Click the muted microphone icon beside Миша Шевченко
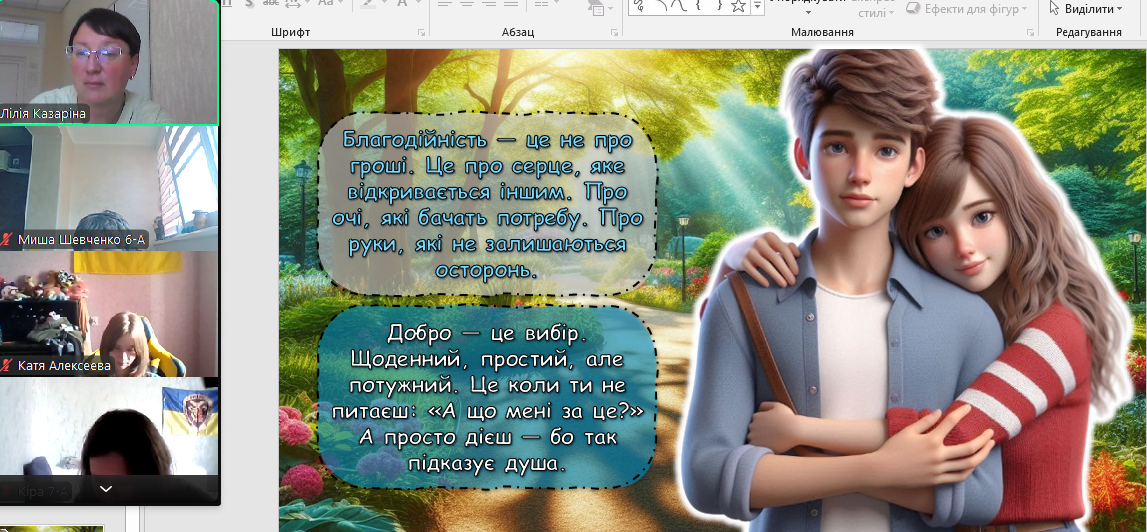The width and height of the screenshot is (1147, 532). pos(7,239)
